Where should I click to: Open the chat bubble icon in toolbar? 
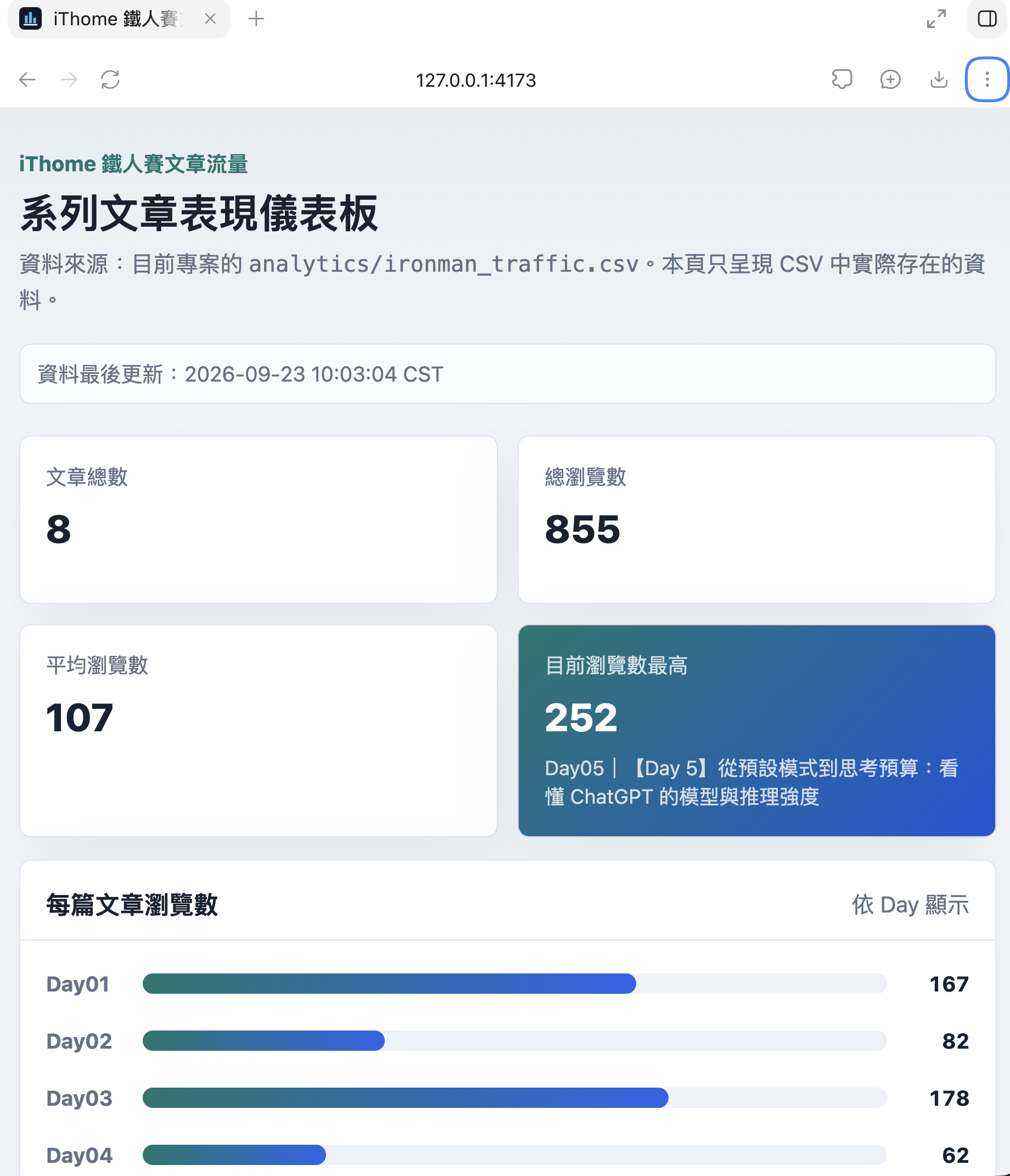pos(842,80)
